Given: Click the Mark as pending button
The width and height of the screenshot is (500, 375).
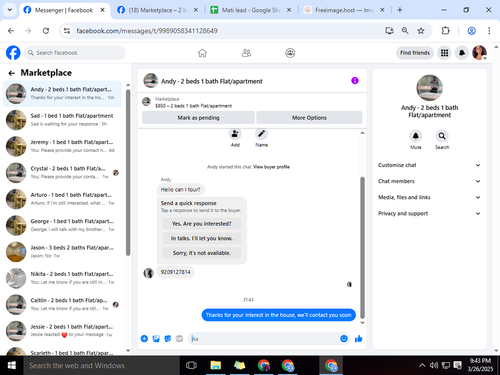Looking at the screenshot, I should (198, 118).
